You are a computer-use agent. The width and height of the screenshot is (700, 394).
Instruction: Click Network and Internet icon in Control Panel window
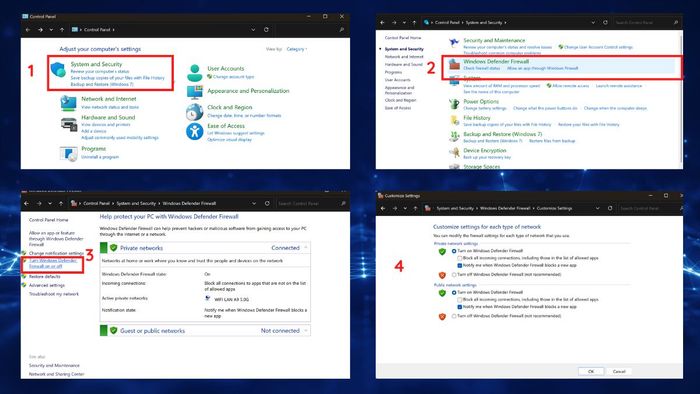click(x=68, y=103)
